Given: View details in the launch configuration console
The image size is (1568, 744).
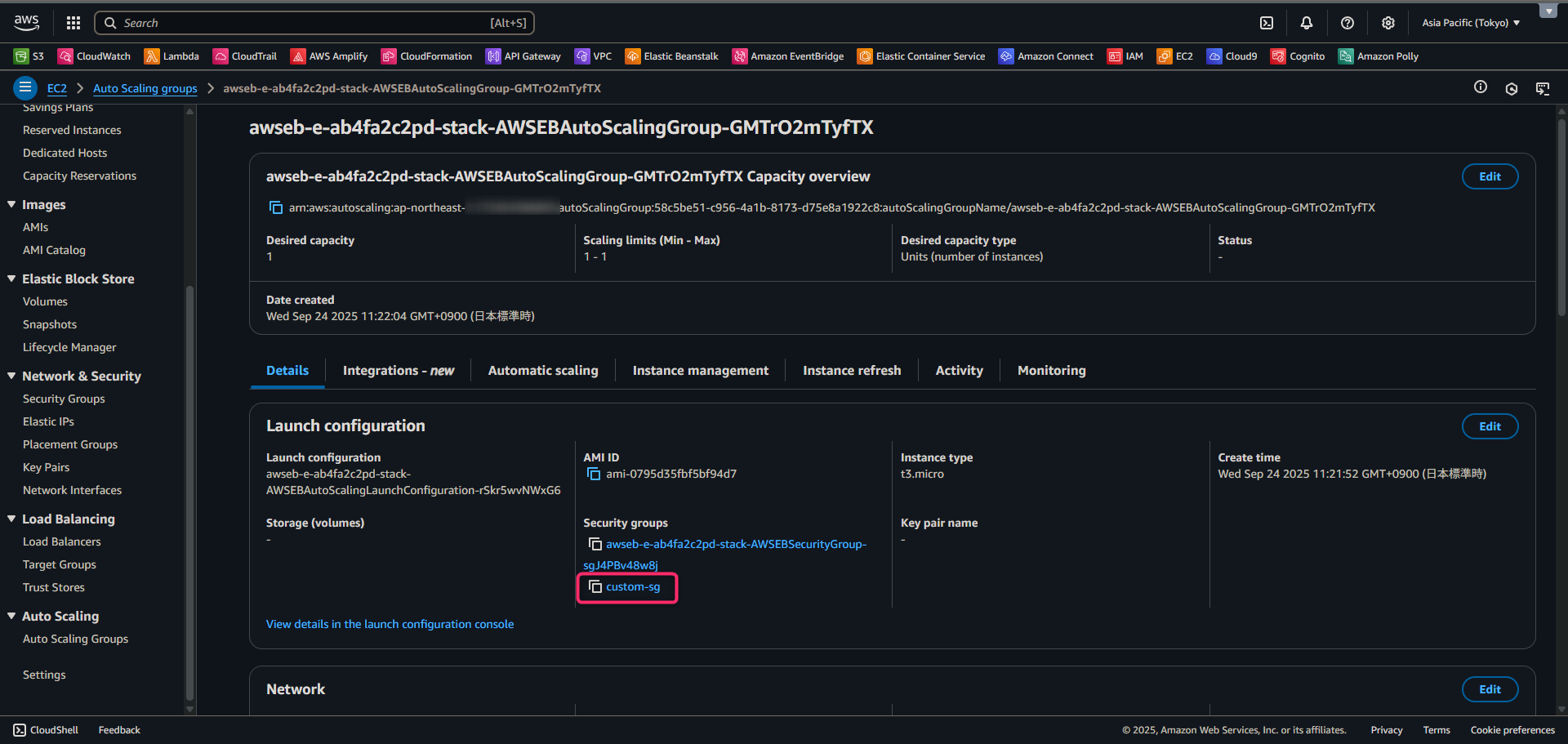Looking at the screenshot, I should coord(390,624).
